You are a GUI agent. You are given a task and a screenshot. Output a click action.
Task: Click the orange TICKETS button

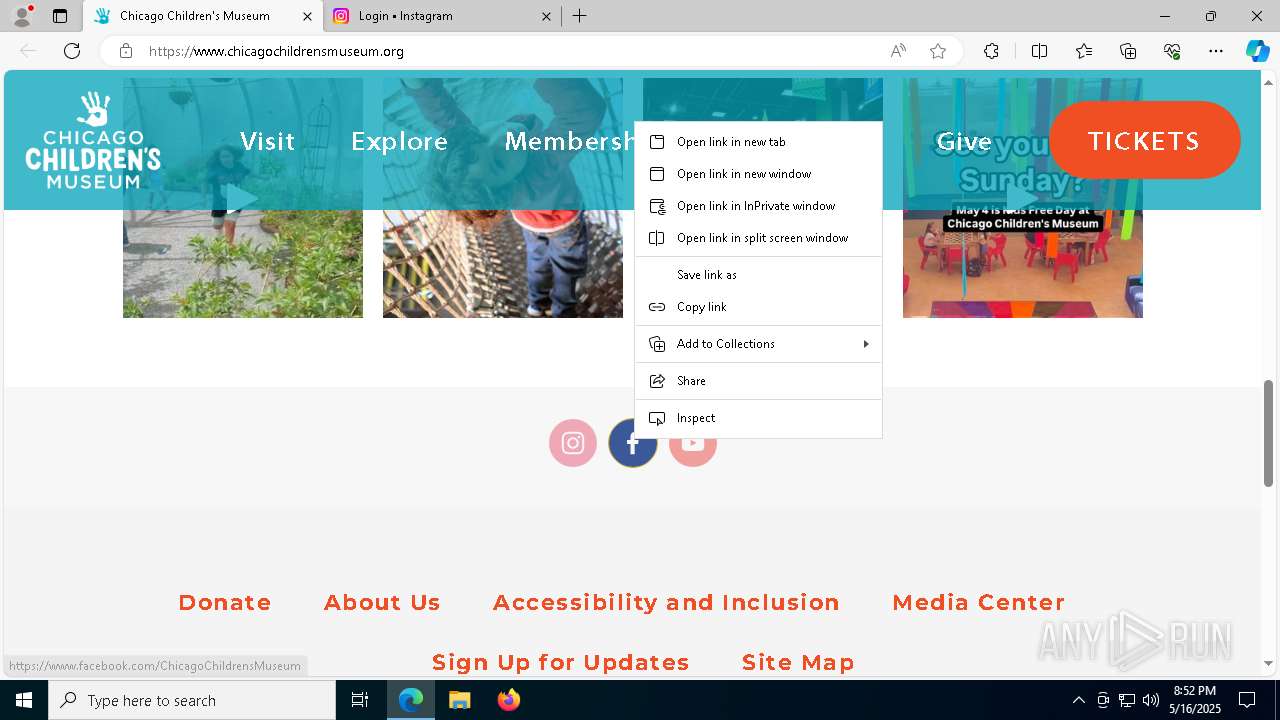(1144, 140)
